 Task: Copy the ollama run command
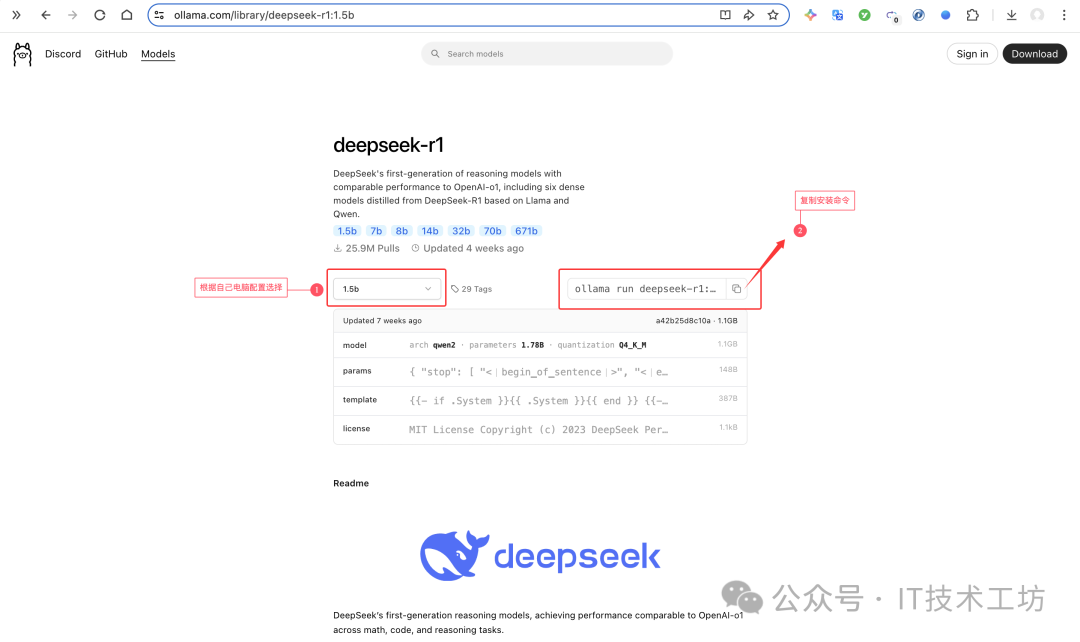(736, 289)
